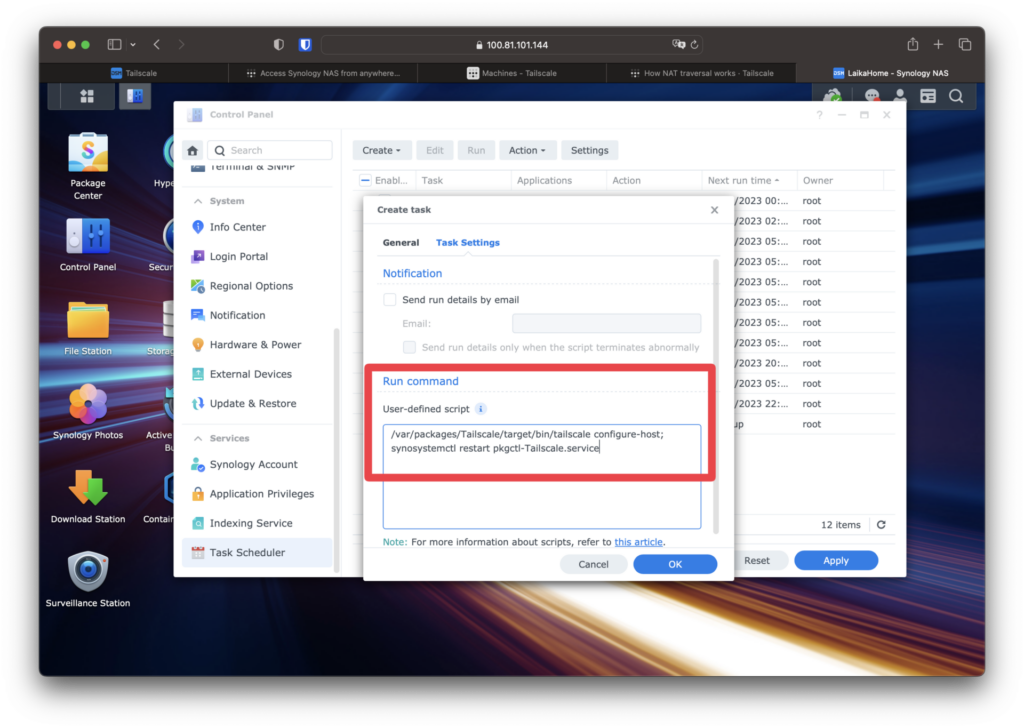Collapse the Services section in sidebar
The image size is (1024, 728).
tap(198, 438)
